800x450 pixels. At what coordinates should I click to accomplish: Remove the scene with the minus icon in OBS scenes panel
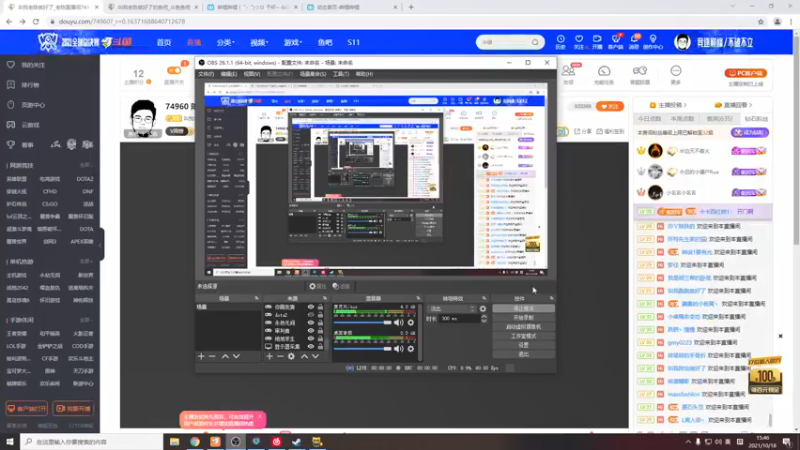[212, 356]
